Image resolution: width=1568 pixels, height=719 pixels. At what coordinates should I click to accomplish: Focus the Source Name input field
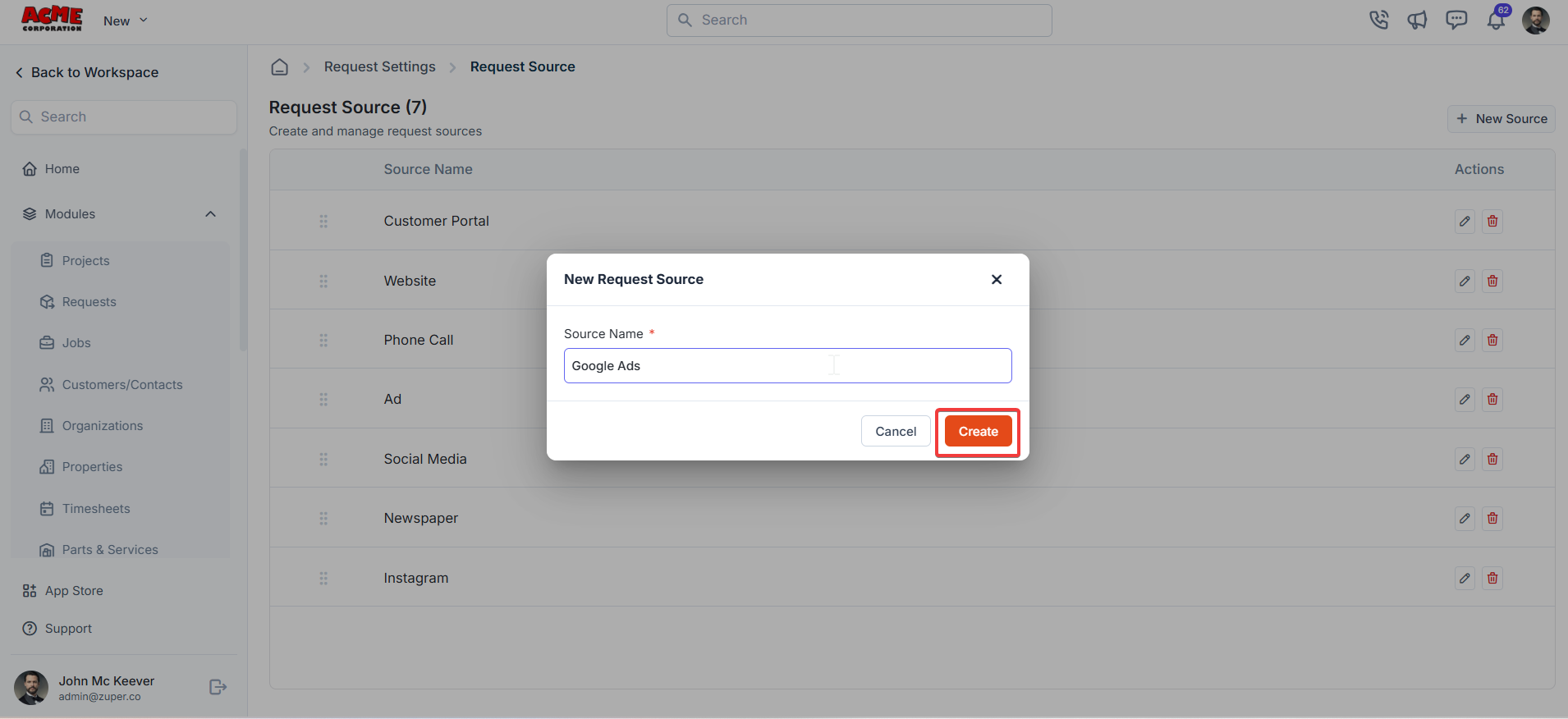[x=787, y=366]
